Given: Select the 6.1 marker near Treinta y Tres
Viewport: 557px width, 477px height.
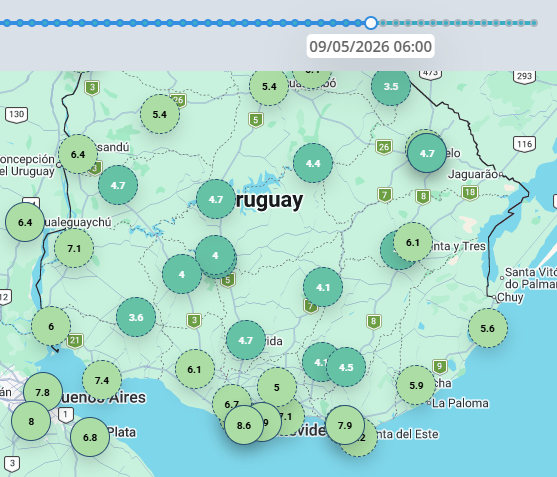Looking at the screenshot, I should 413,242.
